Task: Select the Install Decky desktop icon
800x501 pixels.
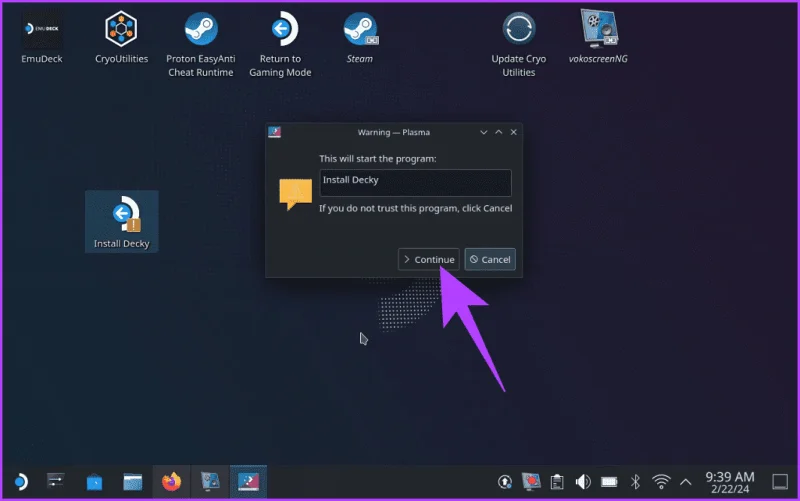Action: [122, 221]
